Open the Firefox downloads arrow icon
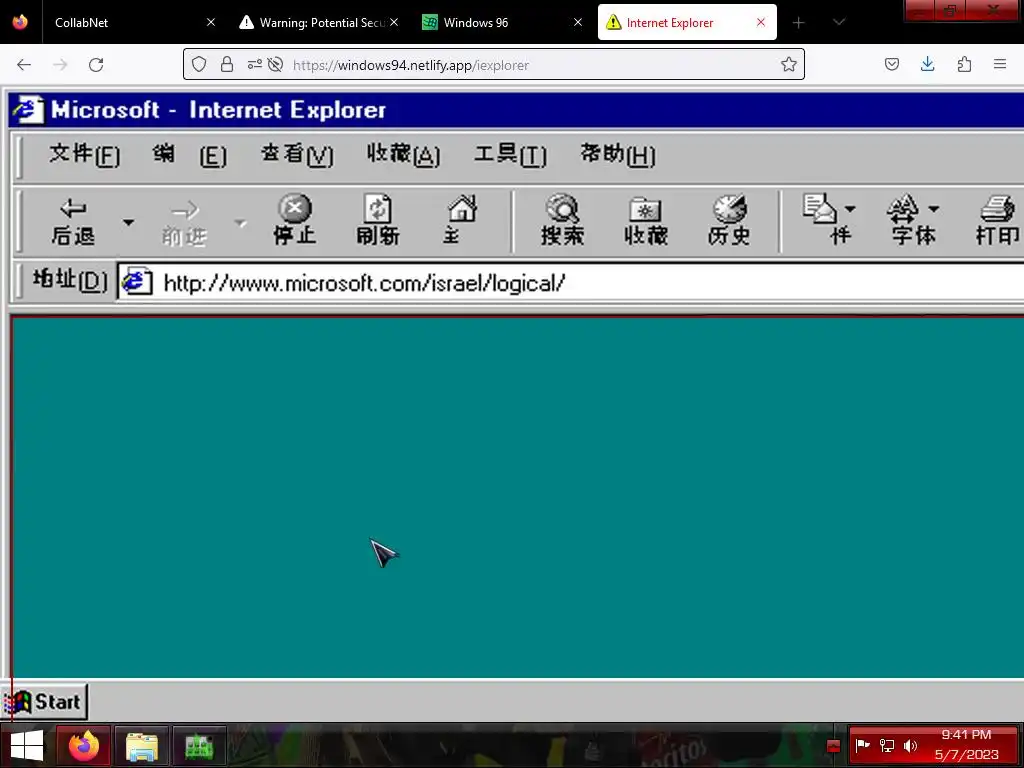The height and width of the screenshot is (768, 1024). click(x=928, y=64)
